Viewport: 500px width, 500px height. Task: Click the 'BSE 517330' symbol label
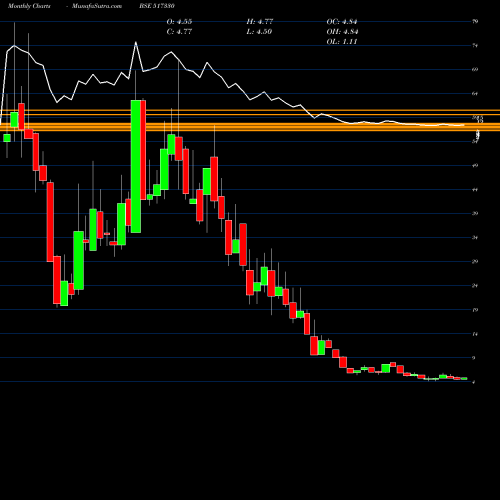click(157, 6)
